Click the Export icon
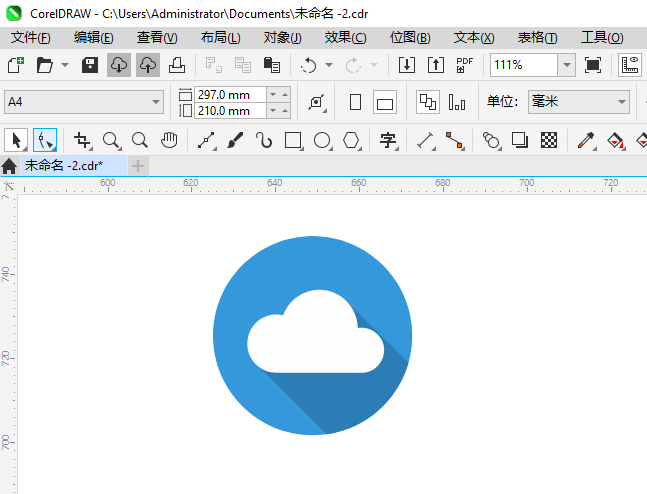The image size is (647, 494). click(x=436, y=65)
